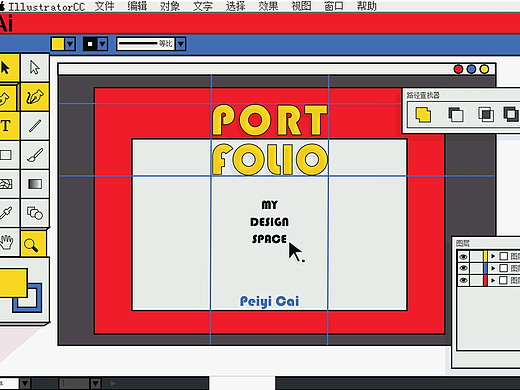Open the 文件 menu
The width and height of the screenshot is (520, 390).
[x=105, y=6]
